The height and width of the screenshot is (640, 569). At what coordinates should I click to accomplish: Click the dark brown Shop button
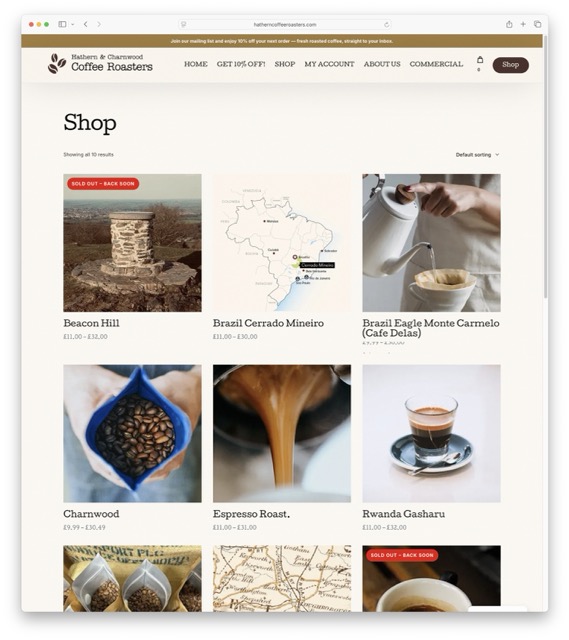click(510, 65)
